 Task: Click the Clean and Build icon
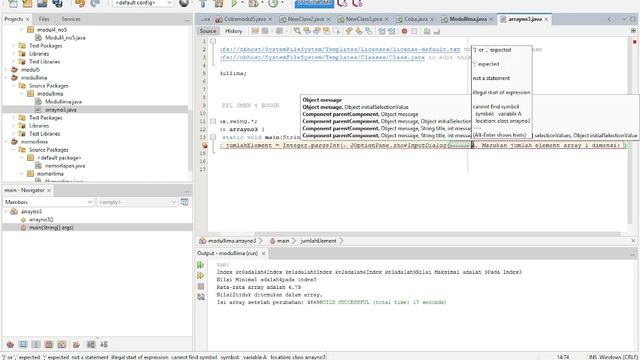click(x=219, y=3)
